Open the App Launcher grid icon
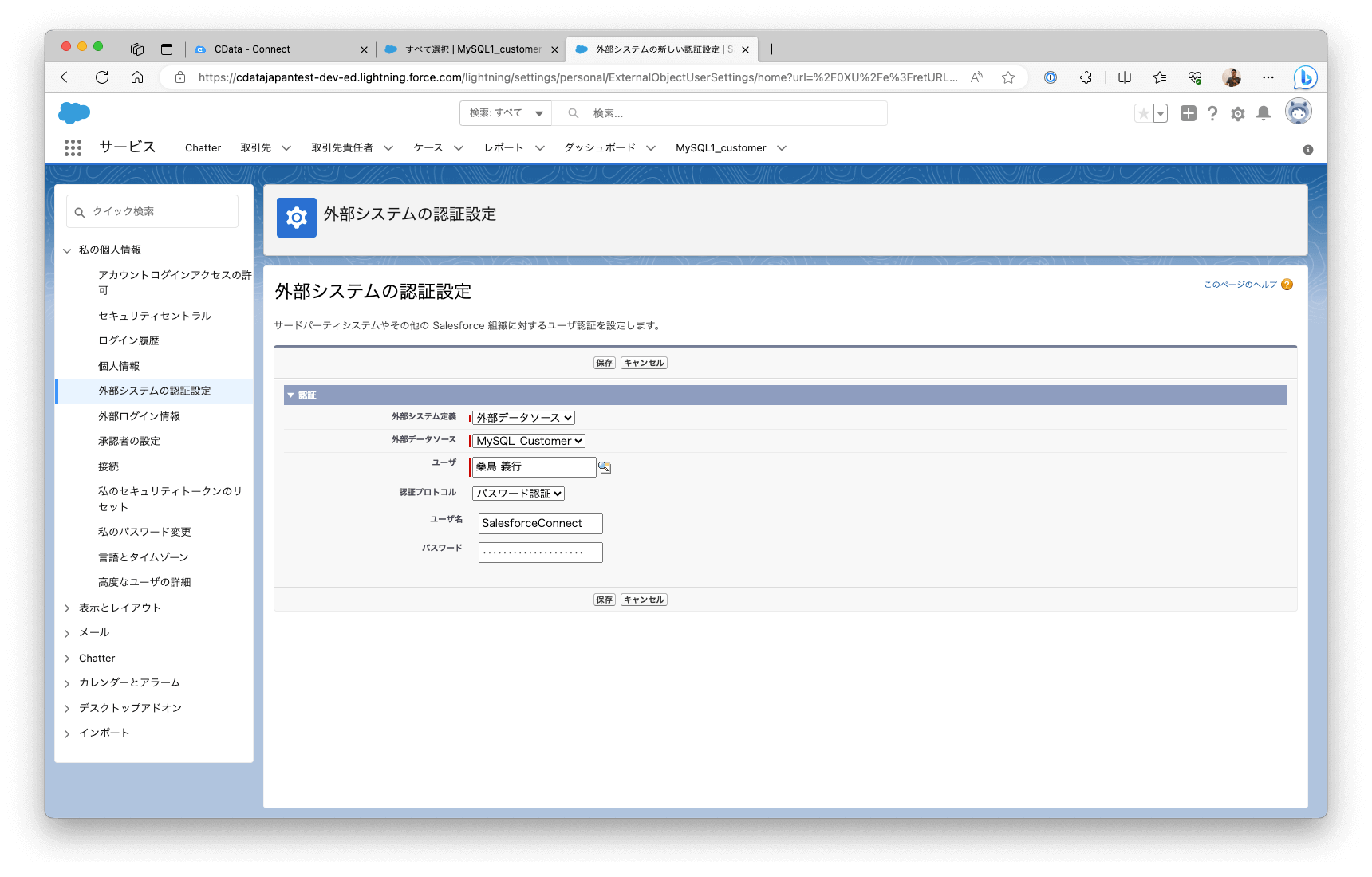Screen dimensions: 1372x877 coord(73,147)
